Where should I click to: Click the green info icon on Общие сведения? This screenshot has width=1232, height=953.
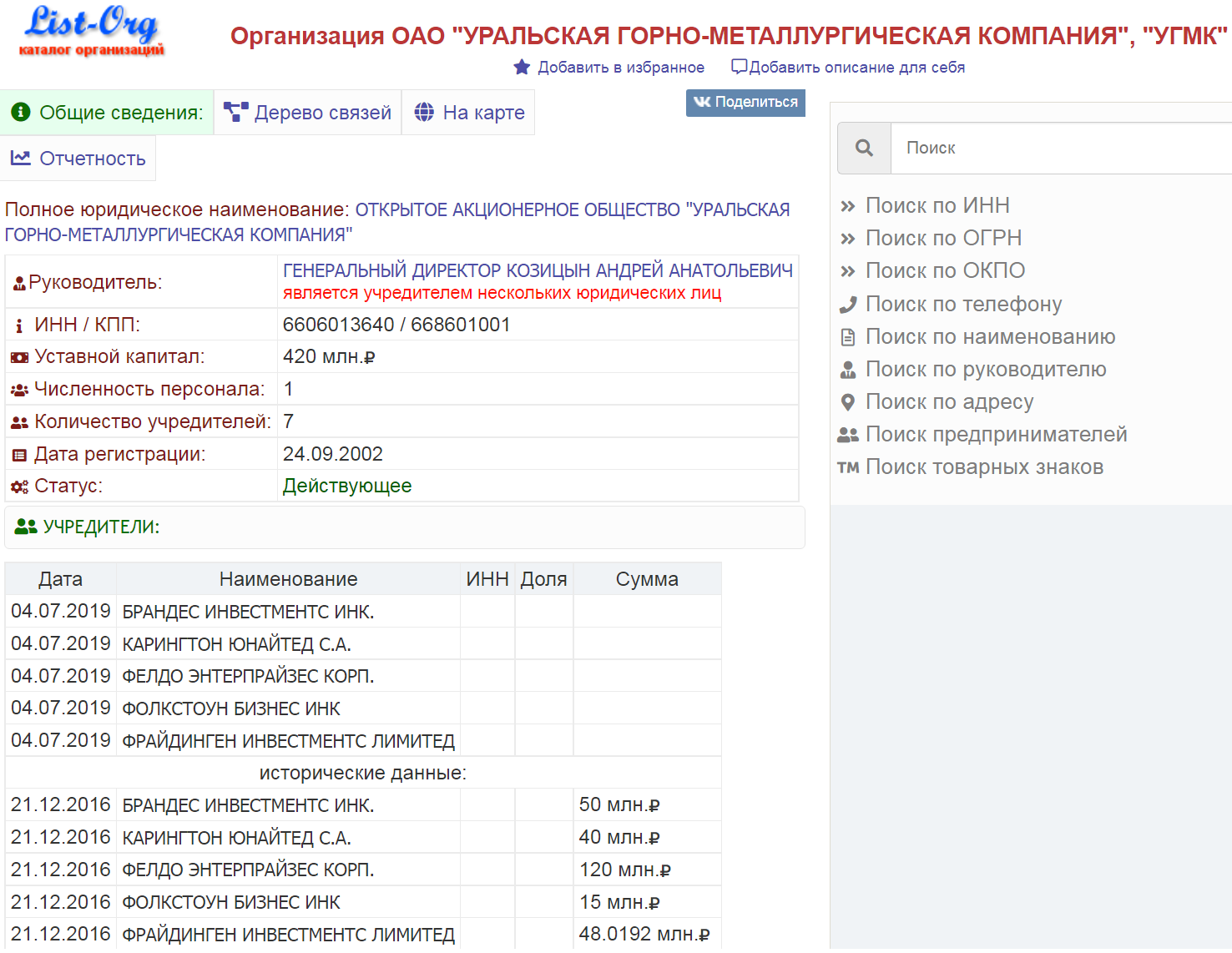click(21, 112)
